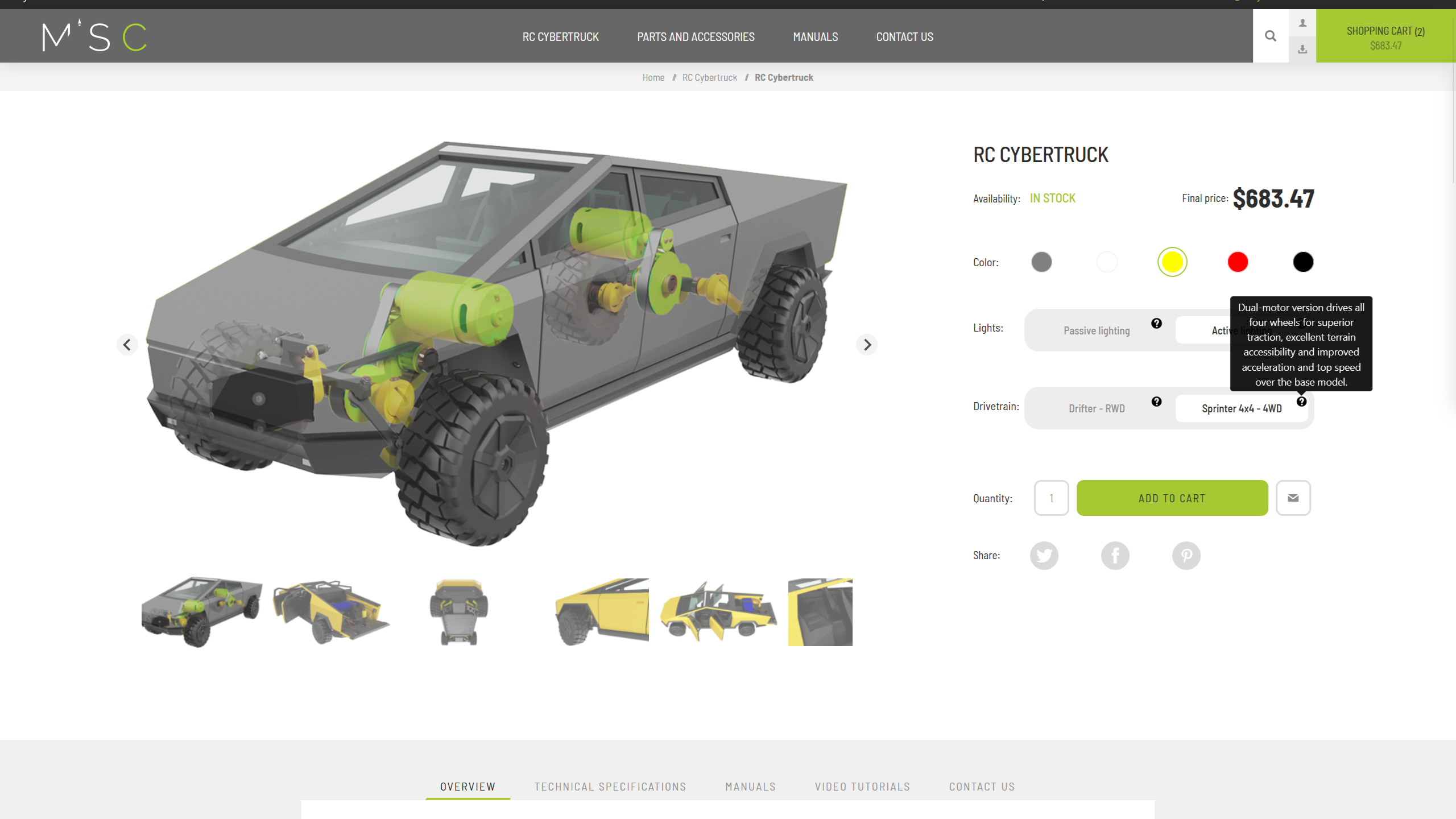
Task: Click Sprinter 4x4 help question icon
Action: (1301, 402)
